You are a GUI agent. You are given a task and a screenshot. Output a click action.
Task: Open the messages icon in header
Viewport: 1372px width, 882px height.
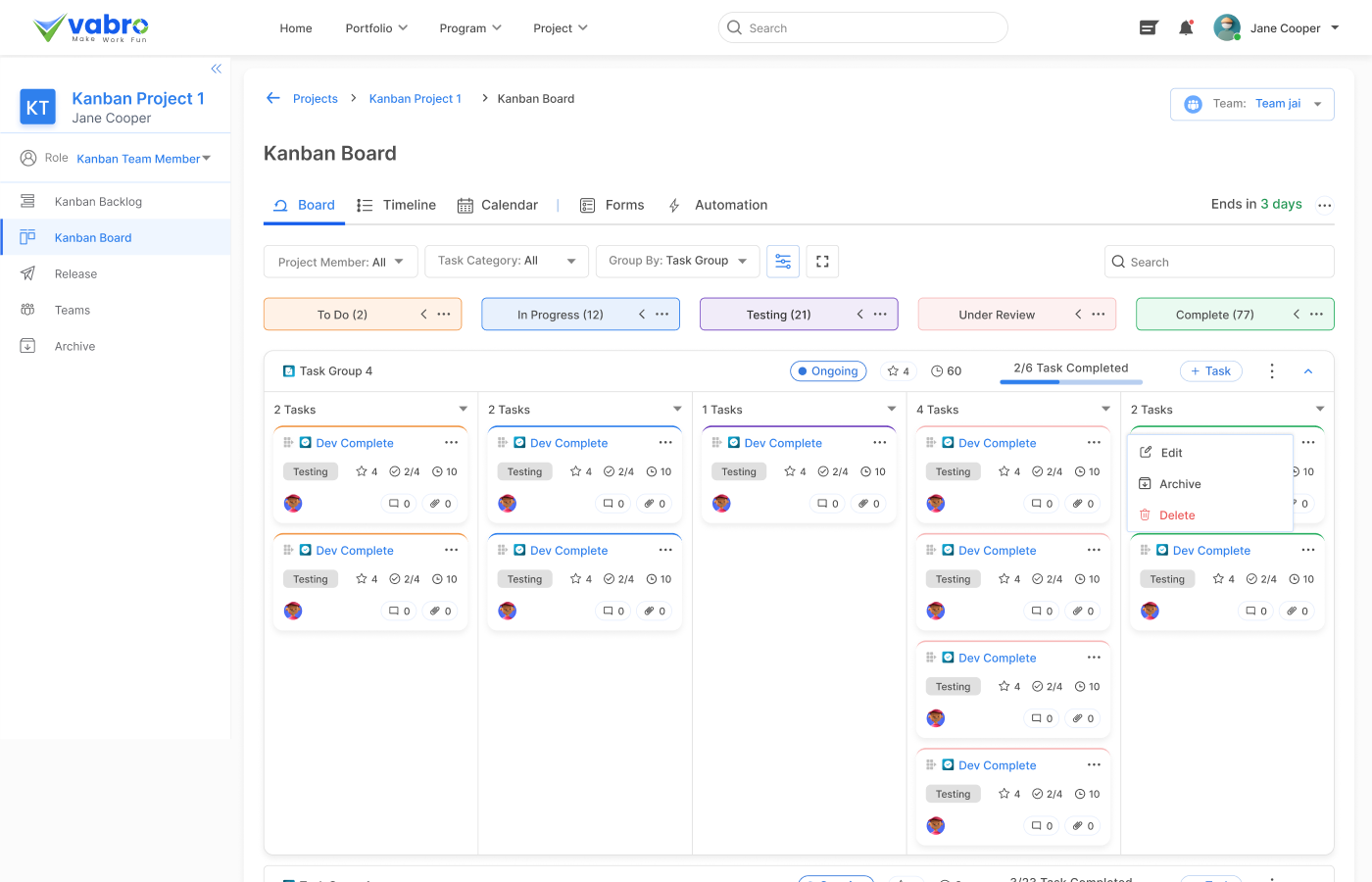click(x=1149, y=28)
